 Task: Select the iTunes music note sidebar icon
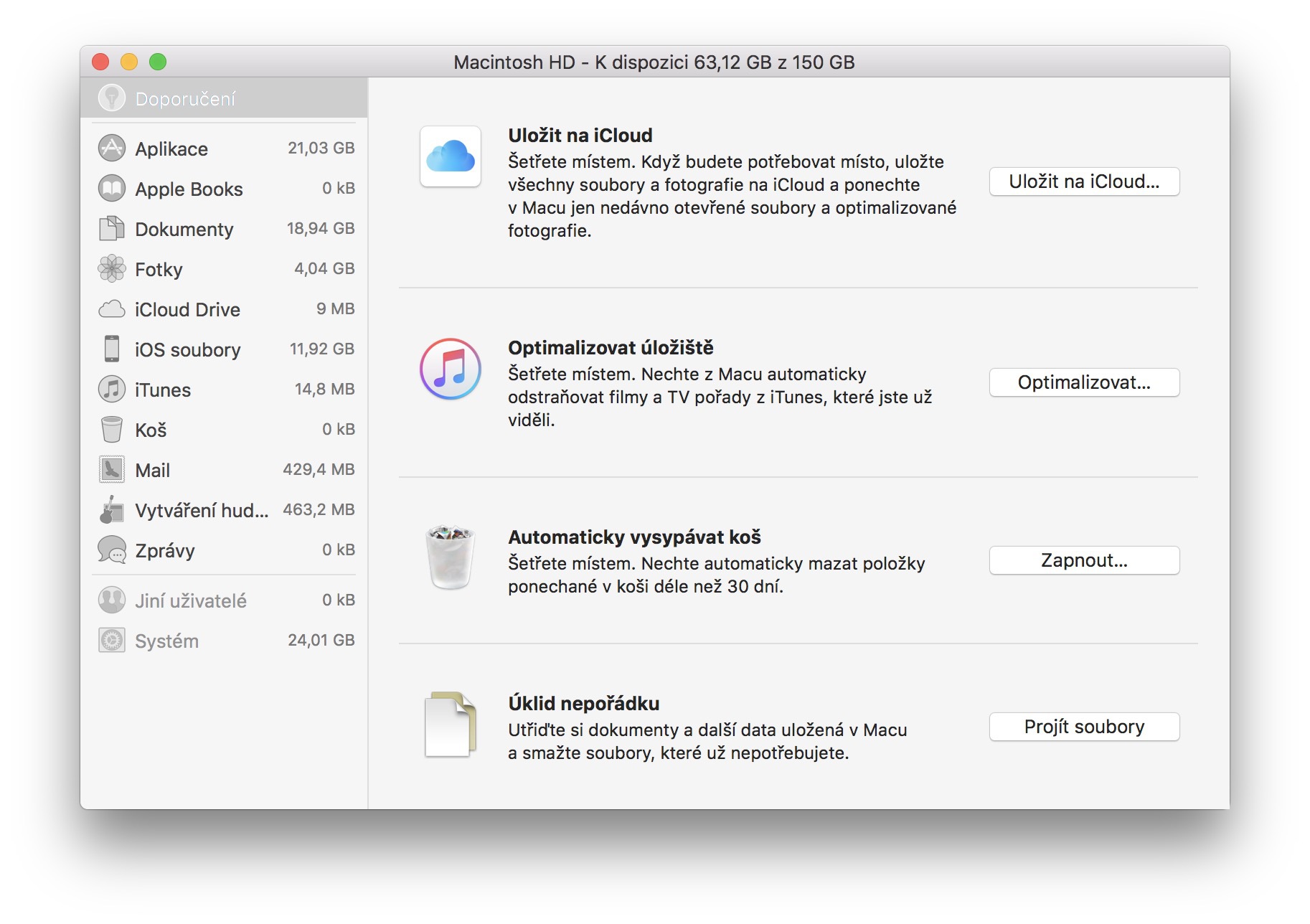click(x=111, y=390)
